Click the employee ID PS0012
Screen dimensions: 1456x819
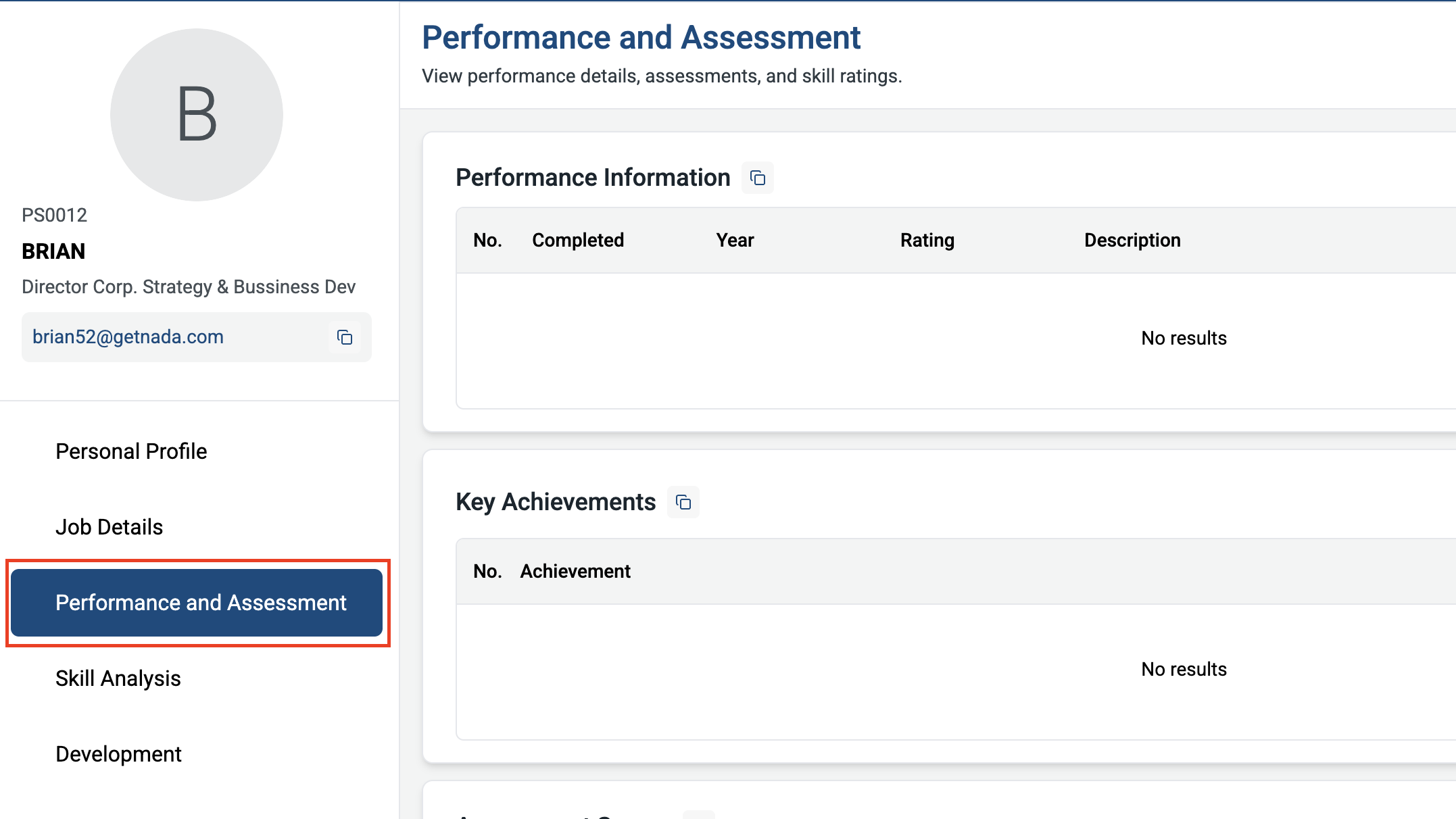coord(55,216)
